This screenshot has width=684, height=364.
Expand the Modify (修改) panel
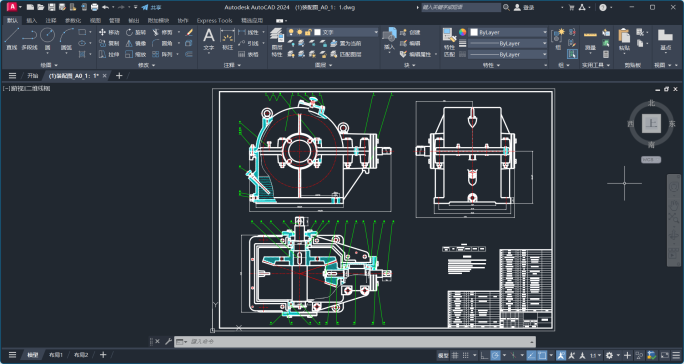[146, 65]
